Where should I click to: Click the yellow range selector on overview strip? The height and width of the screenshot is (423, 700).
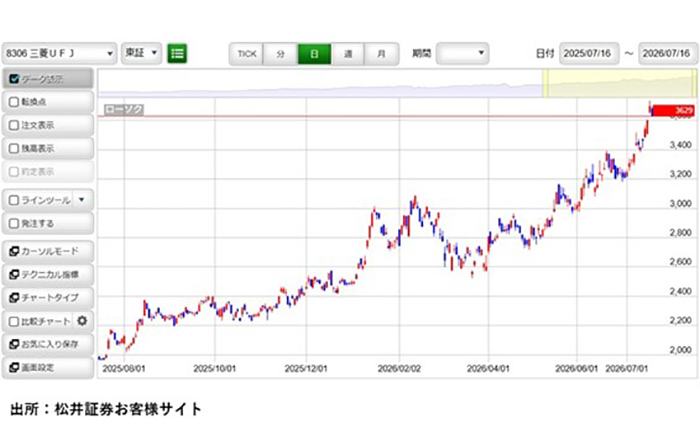(619, 83)
